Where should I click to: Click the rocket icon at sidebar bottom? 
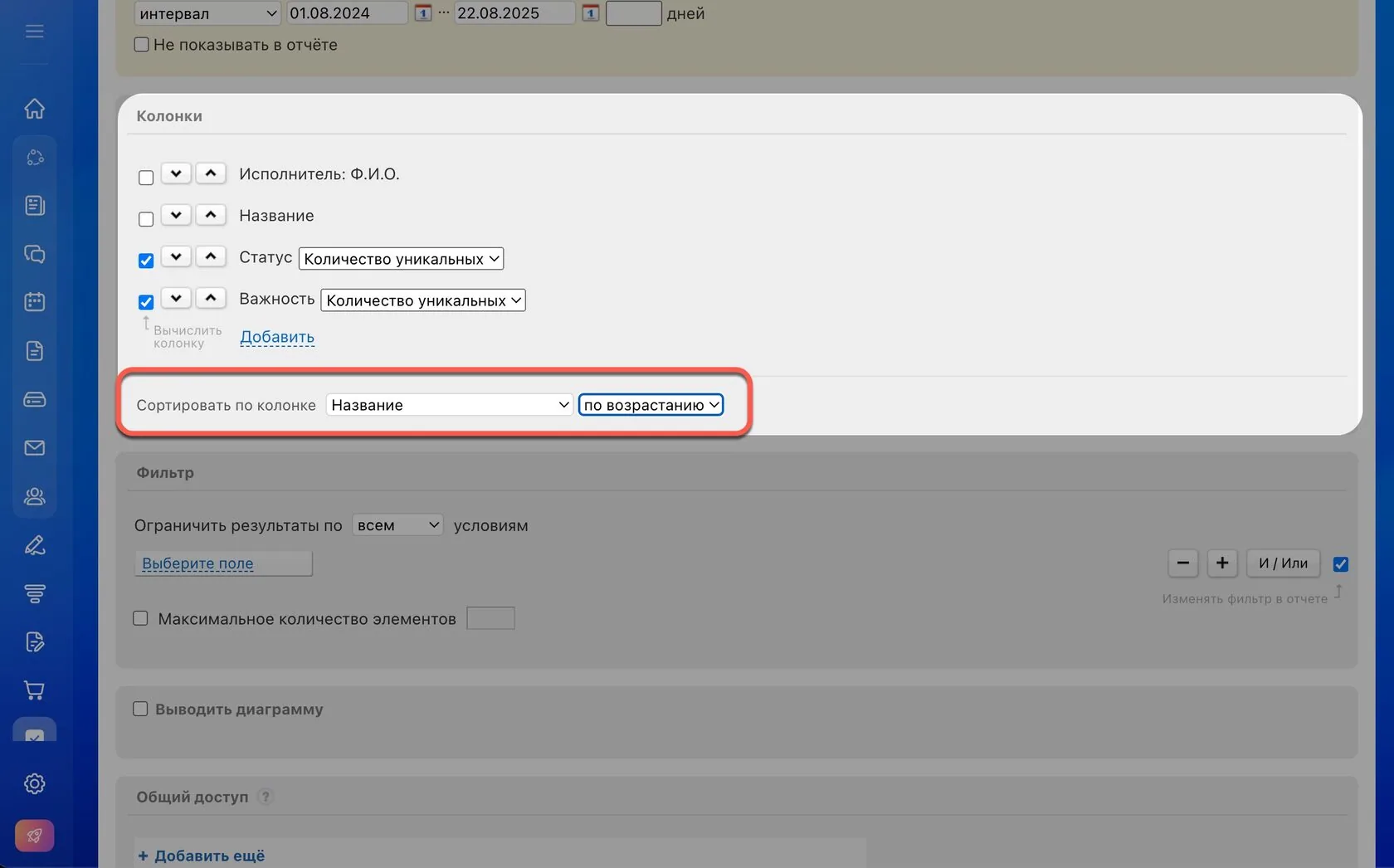pyautogui.click(x=34, y=836)
